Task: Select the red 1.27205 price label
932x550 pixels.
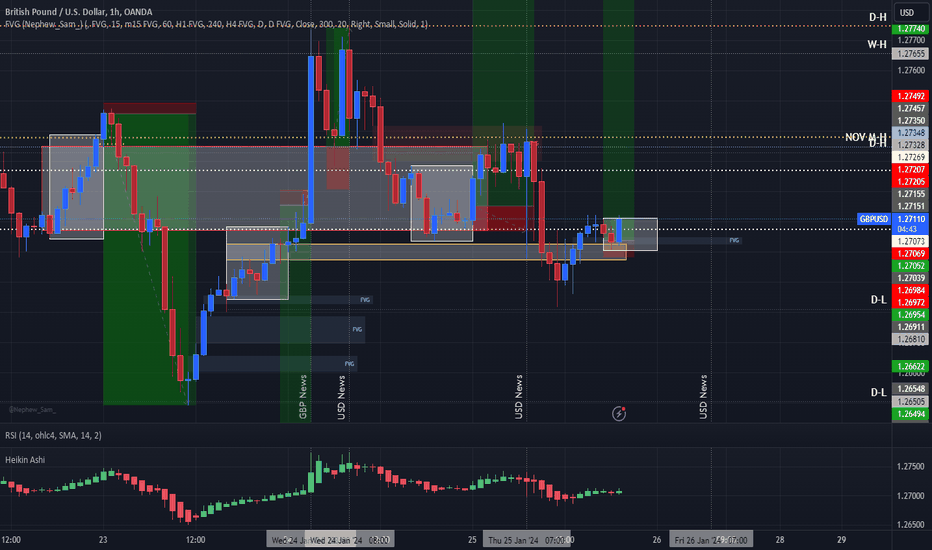Action: coord(911,181)
